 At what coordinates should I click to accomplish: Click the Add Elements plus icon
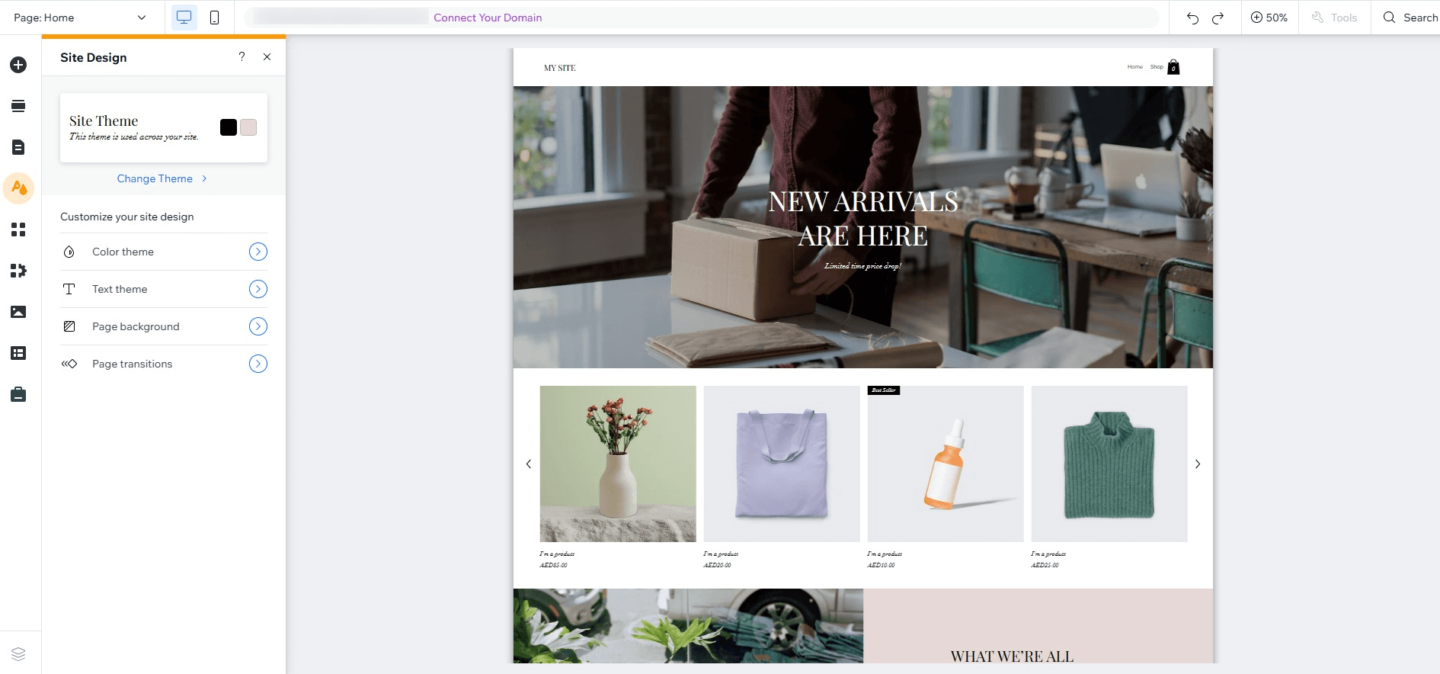pyautogui.click(x=18, y=65)
